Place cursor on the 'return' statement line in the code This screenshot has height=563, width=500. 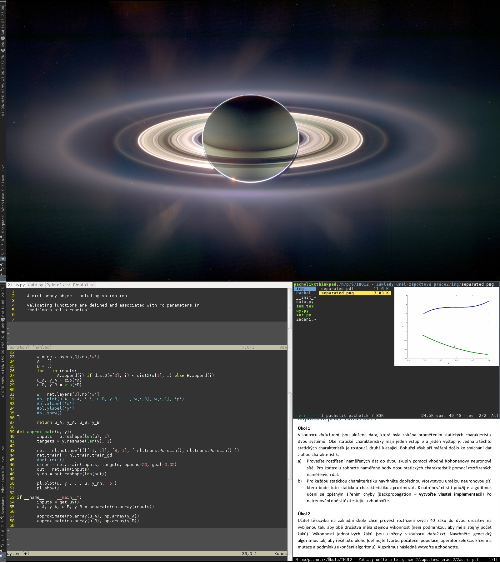pyautogui.click(x=68, y=423)
